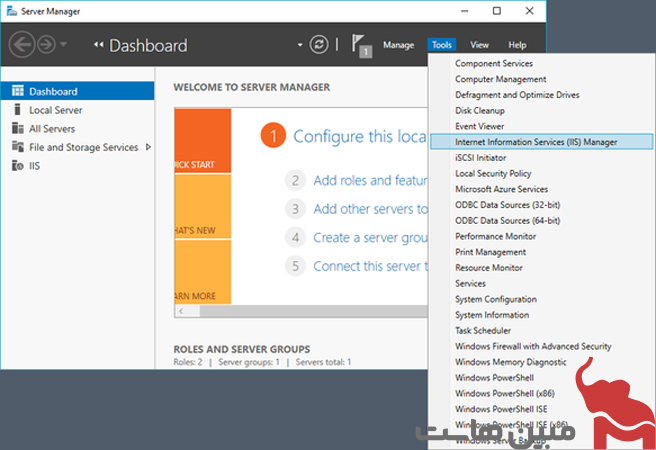Image resolution: width=656 pixels, height=450 pixels.
Task: Launch Task Scheduler
Action: pyautogui.click(x=483, y=330)
